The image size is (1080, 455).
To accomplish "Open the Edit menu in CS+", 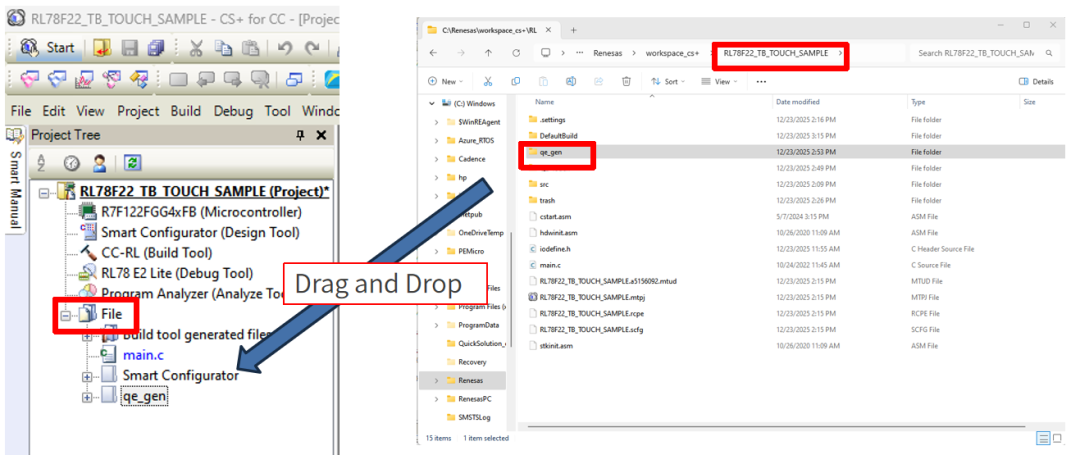I will coord(54,111).
